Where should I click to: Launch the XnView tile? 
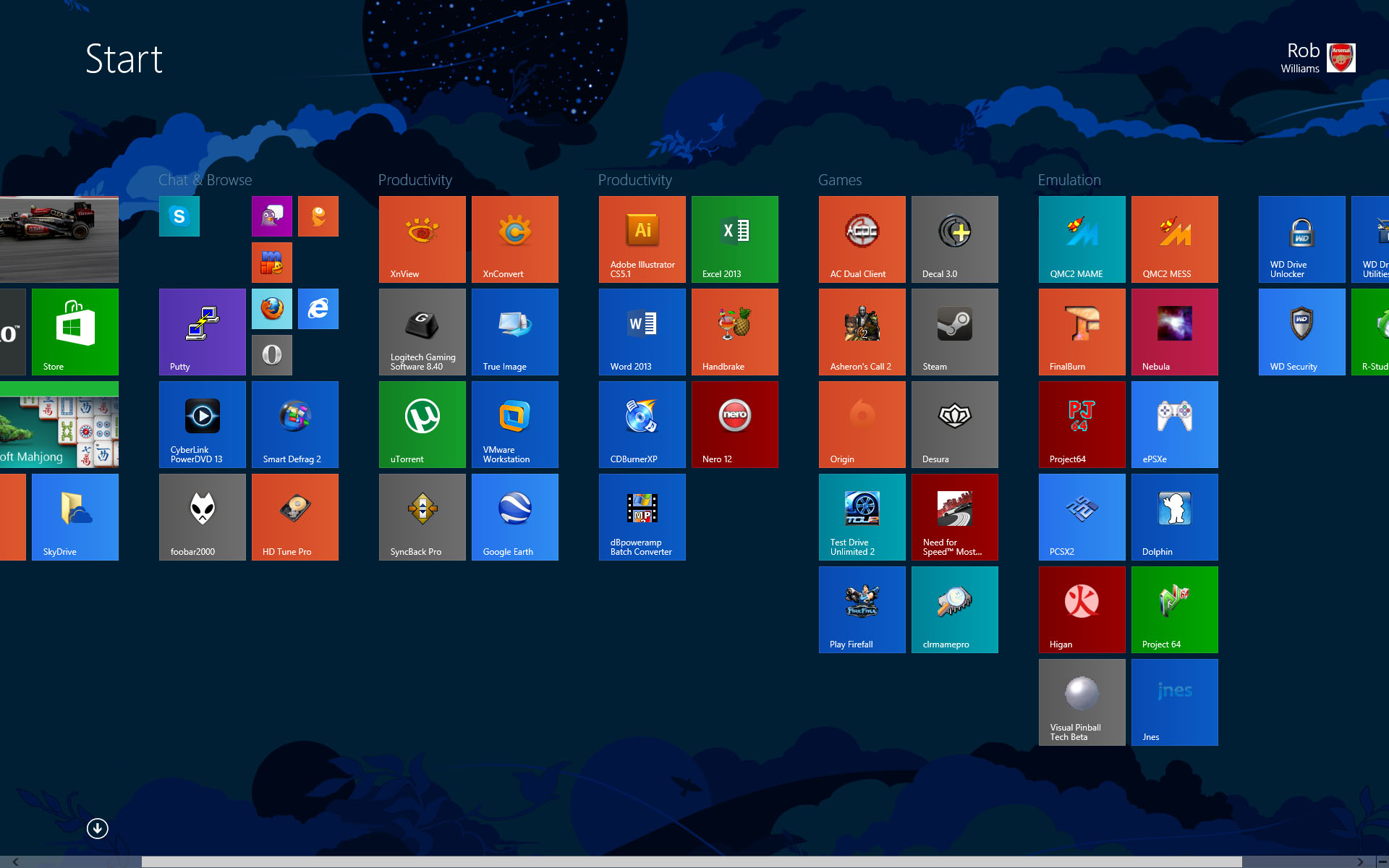click(x=422, y=239)
